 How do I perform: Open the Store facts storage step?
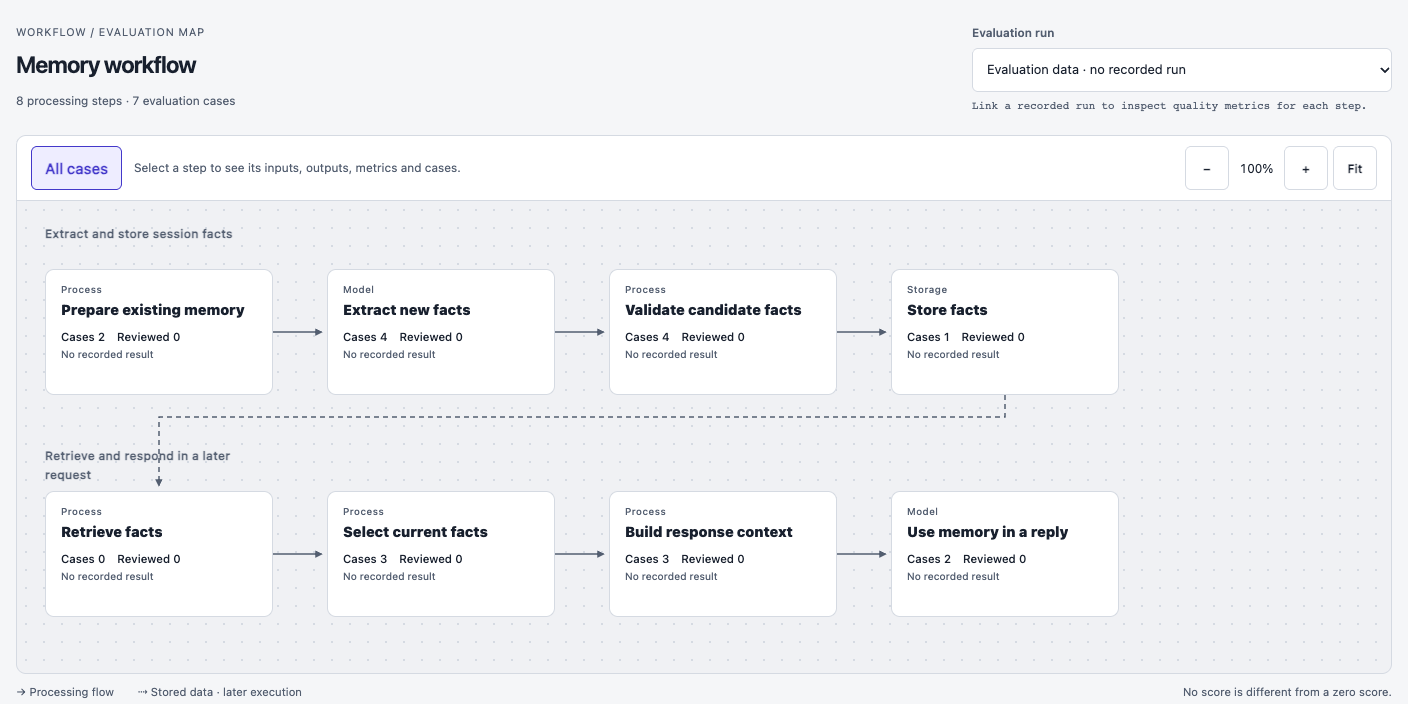tap(1005, 332)
